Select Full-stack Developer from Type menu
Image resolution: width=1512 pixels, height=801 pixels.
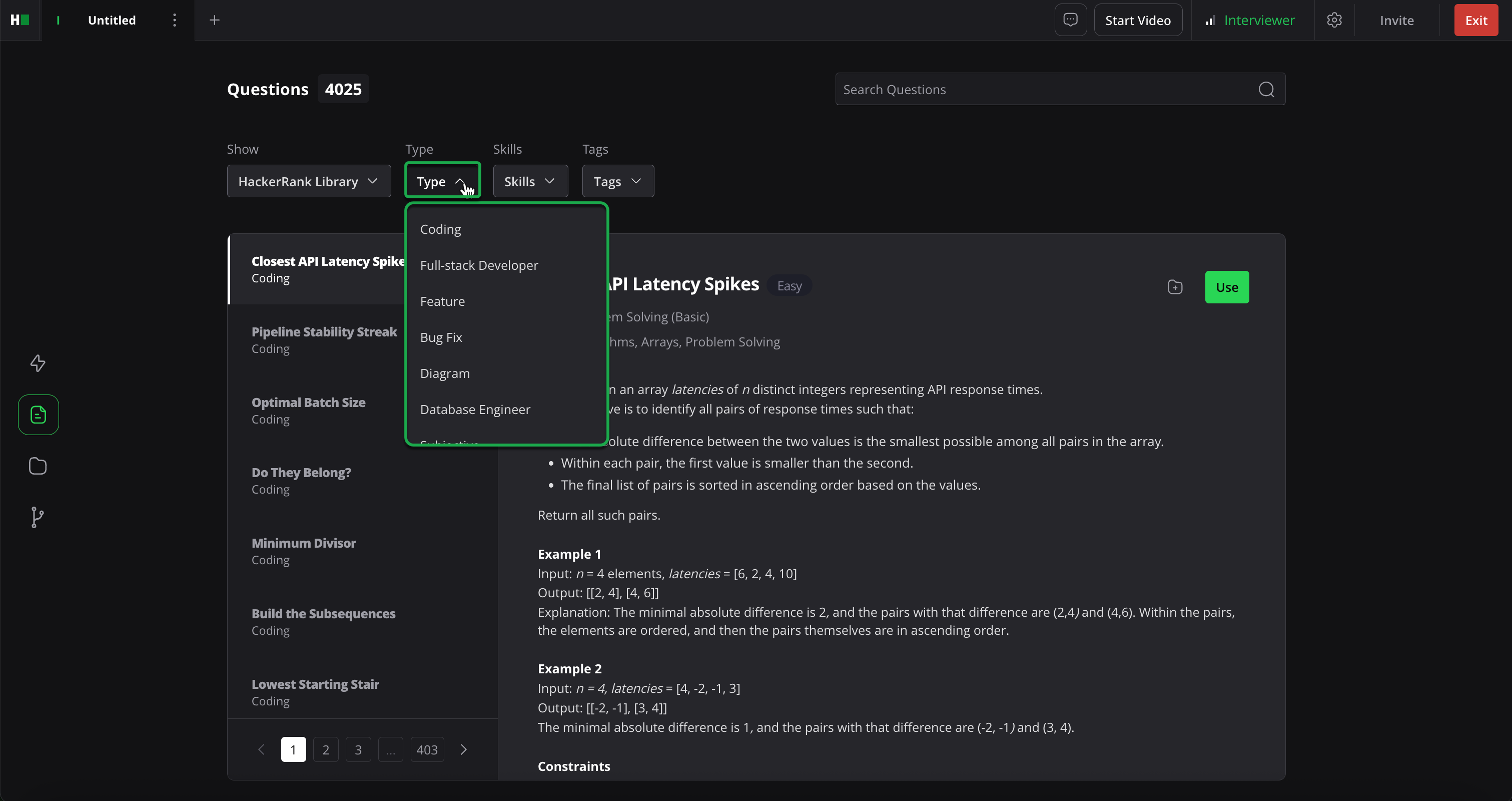tap(479, 265)
